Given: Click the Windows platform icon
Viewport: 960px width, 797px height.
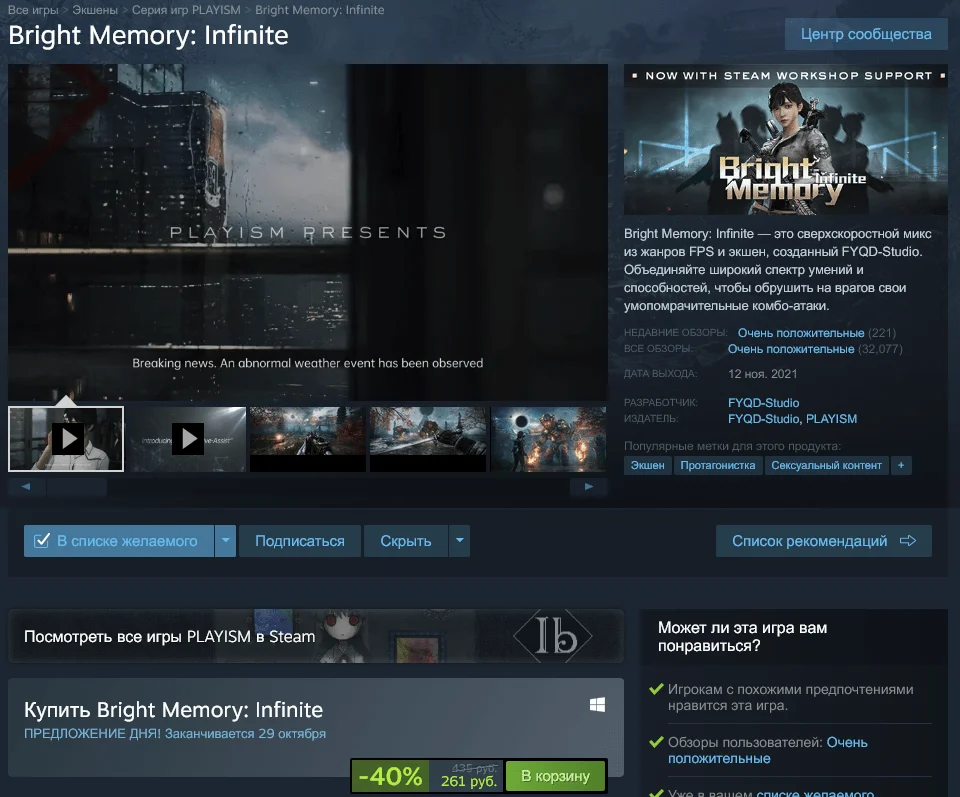Looking at the screenshot, I should [598, 705].
